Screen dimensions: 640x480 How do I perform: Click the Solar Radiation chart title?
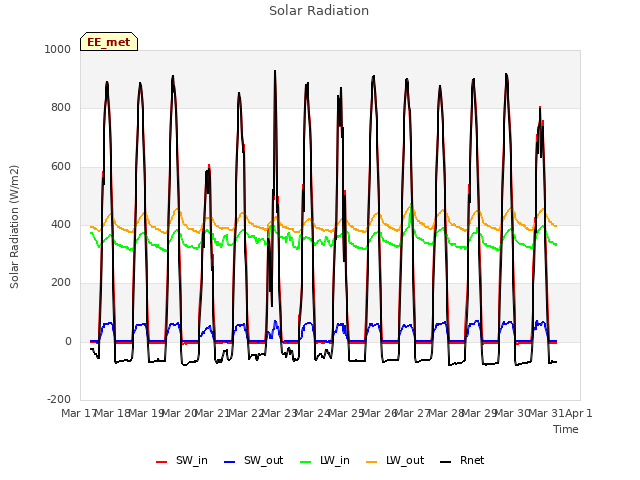[319, 11]
